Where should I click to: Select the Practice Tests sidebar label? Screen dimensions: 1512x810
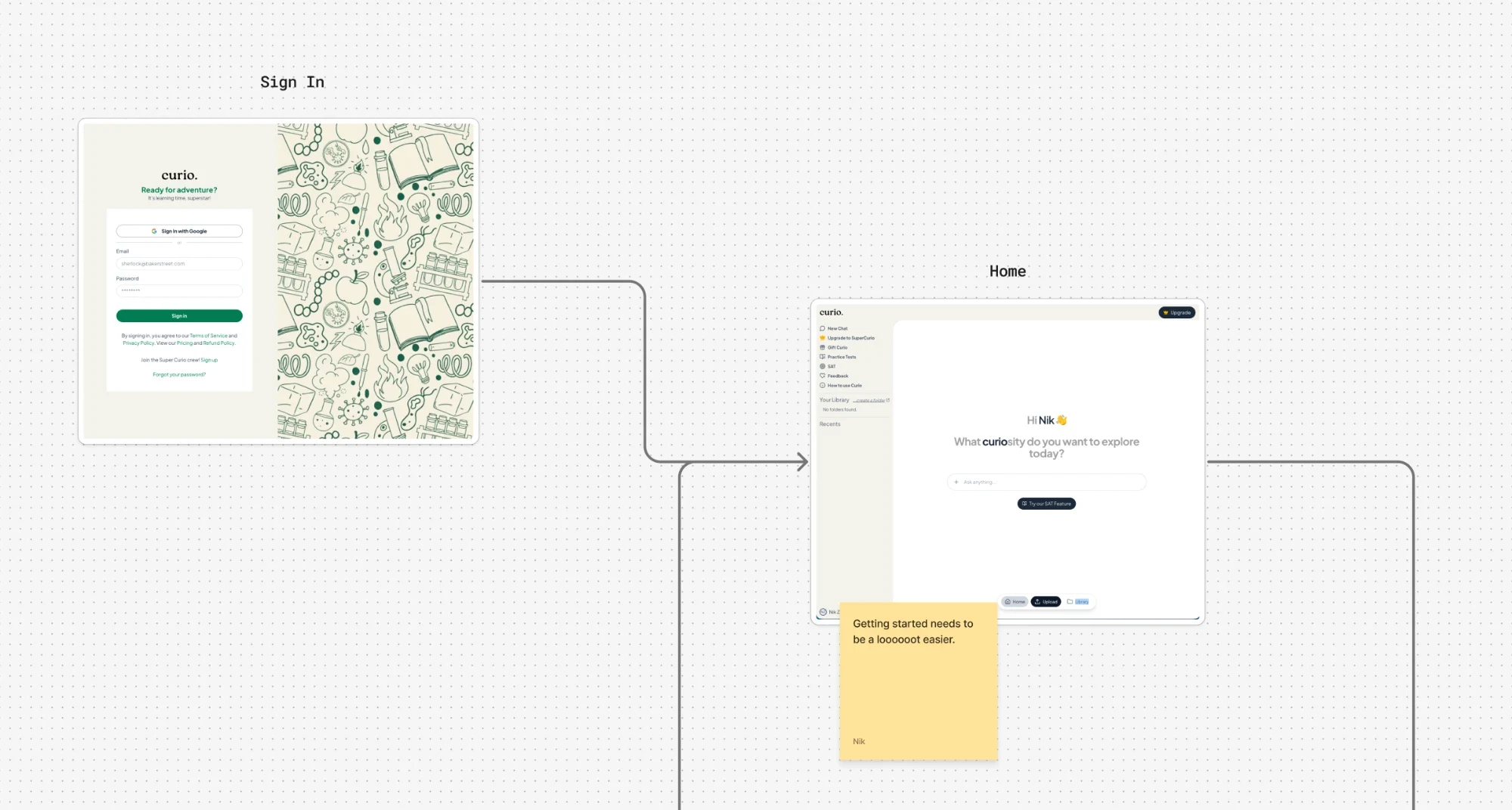point(841,357)
